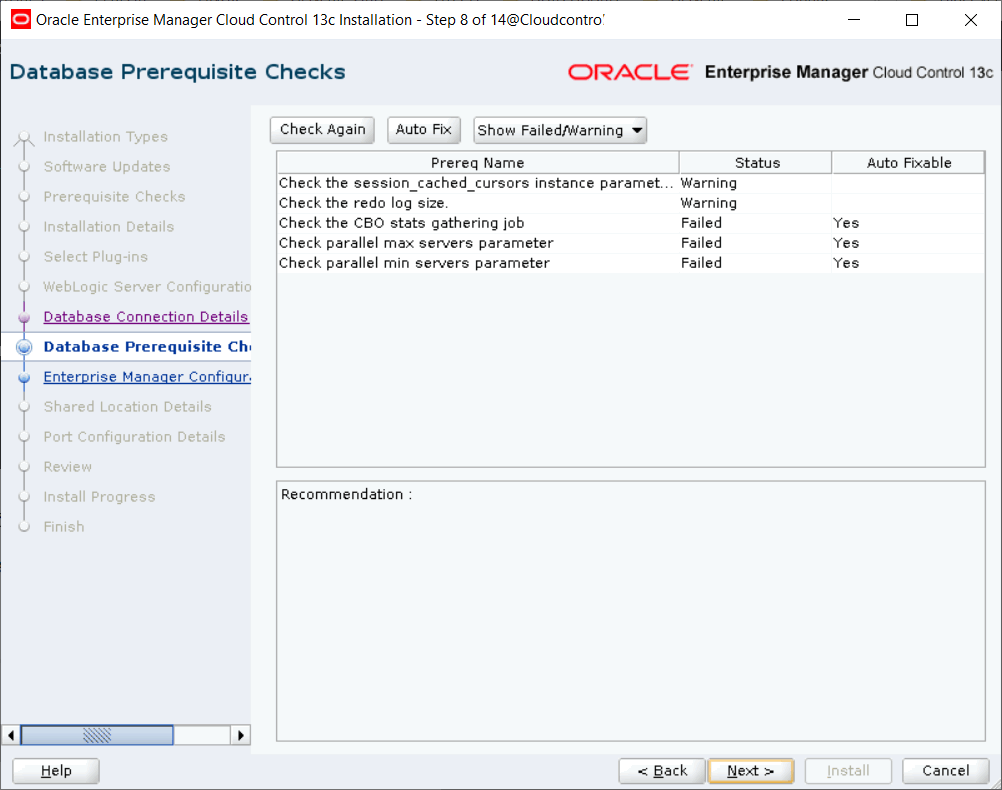Click the Failed status for parallel max servers
The height and width of the screenshot is (790, 1002).
[x=701, y=243]
